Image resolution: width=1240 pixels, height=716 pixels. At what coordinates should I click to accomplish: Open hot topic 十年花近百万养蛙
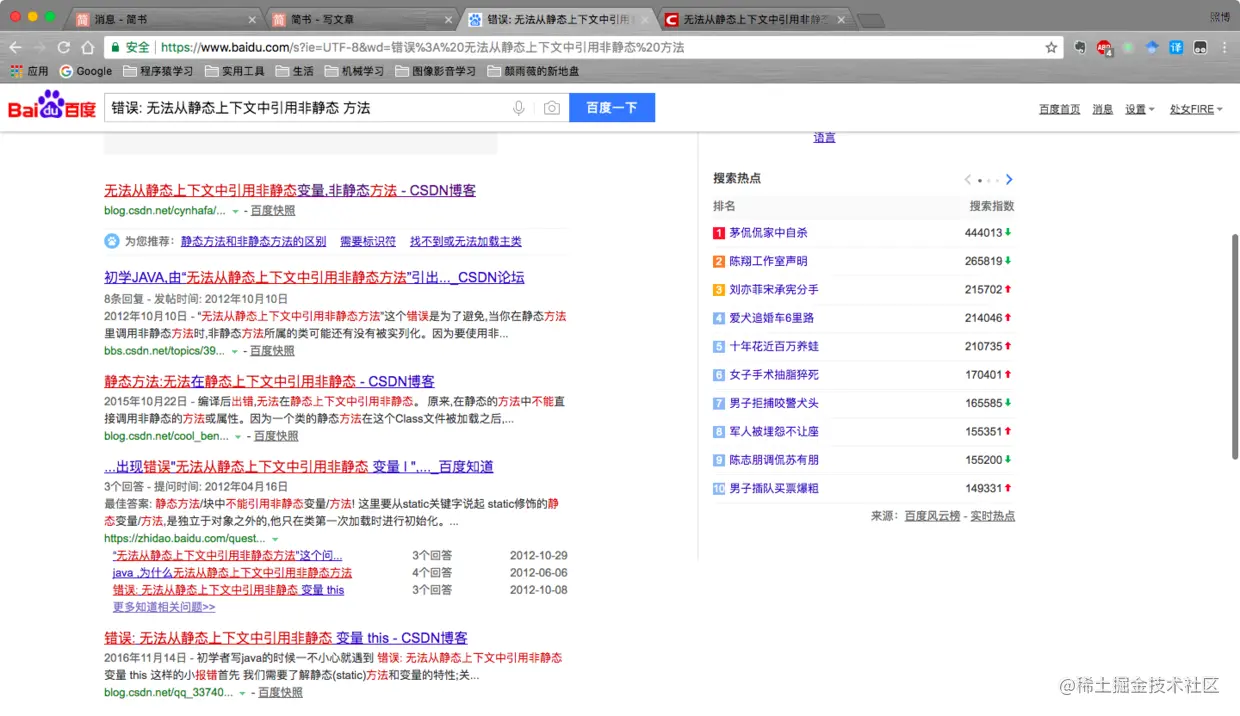click(x=774, y=346)
